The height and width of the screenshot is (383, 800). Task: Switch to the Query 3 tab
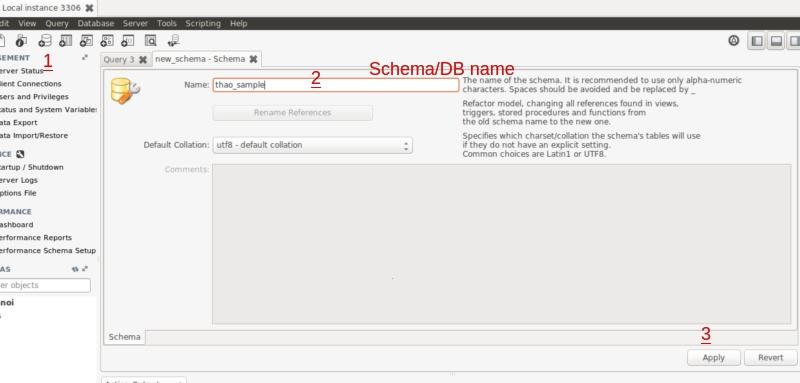pyautogui.click(x=119, y=60)
